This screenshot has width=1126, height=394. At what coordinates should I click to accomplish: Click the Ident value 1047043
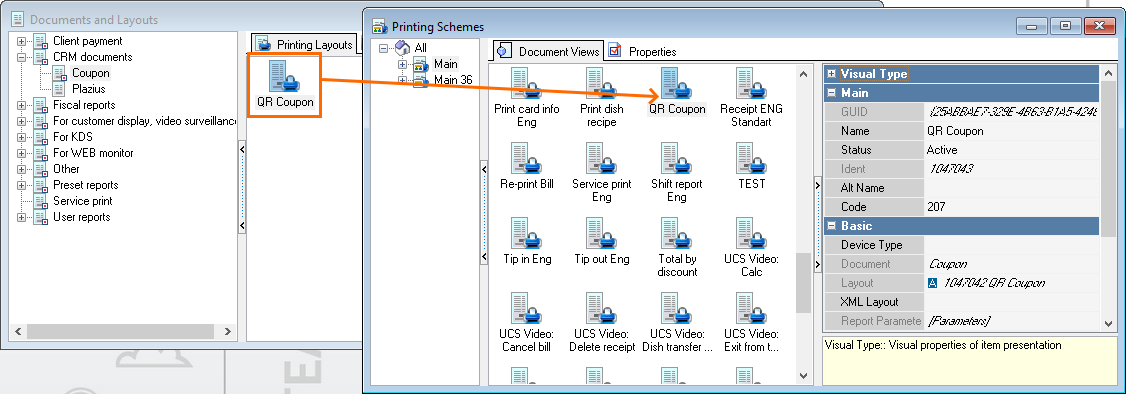[x=1011, y=169]
